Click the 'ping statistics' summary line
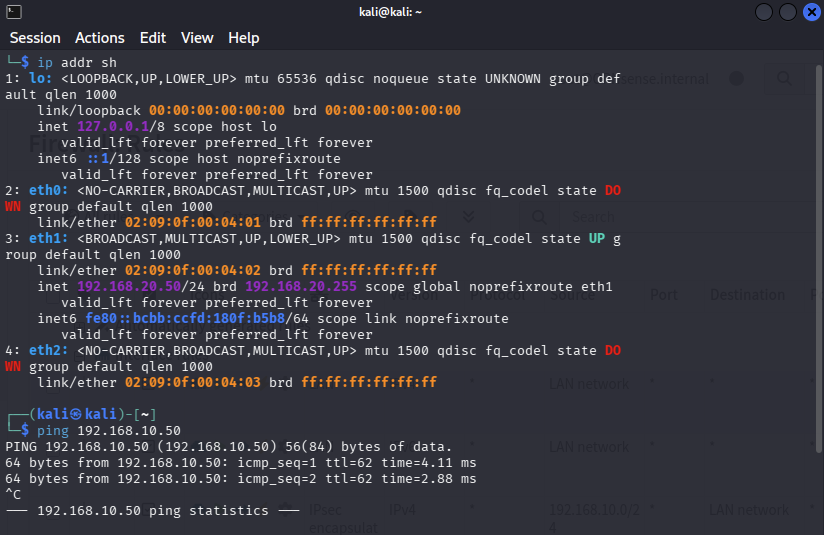 coord(152,510)
